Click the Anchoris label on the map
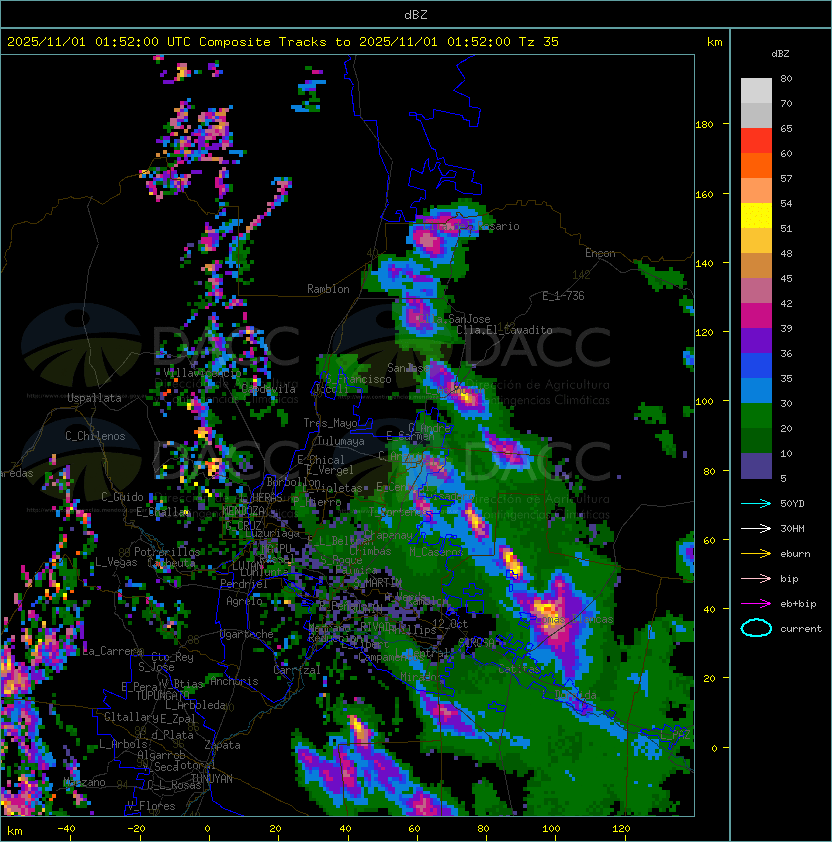832x842 pixels. [234, 681]
